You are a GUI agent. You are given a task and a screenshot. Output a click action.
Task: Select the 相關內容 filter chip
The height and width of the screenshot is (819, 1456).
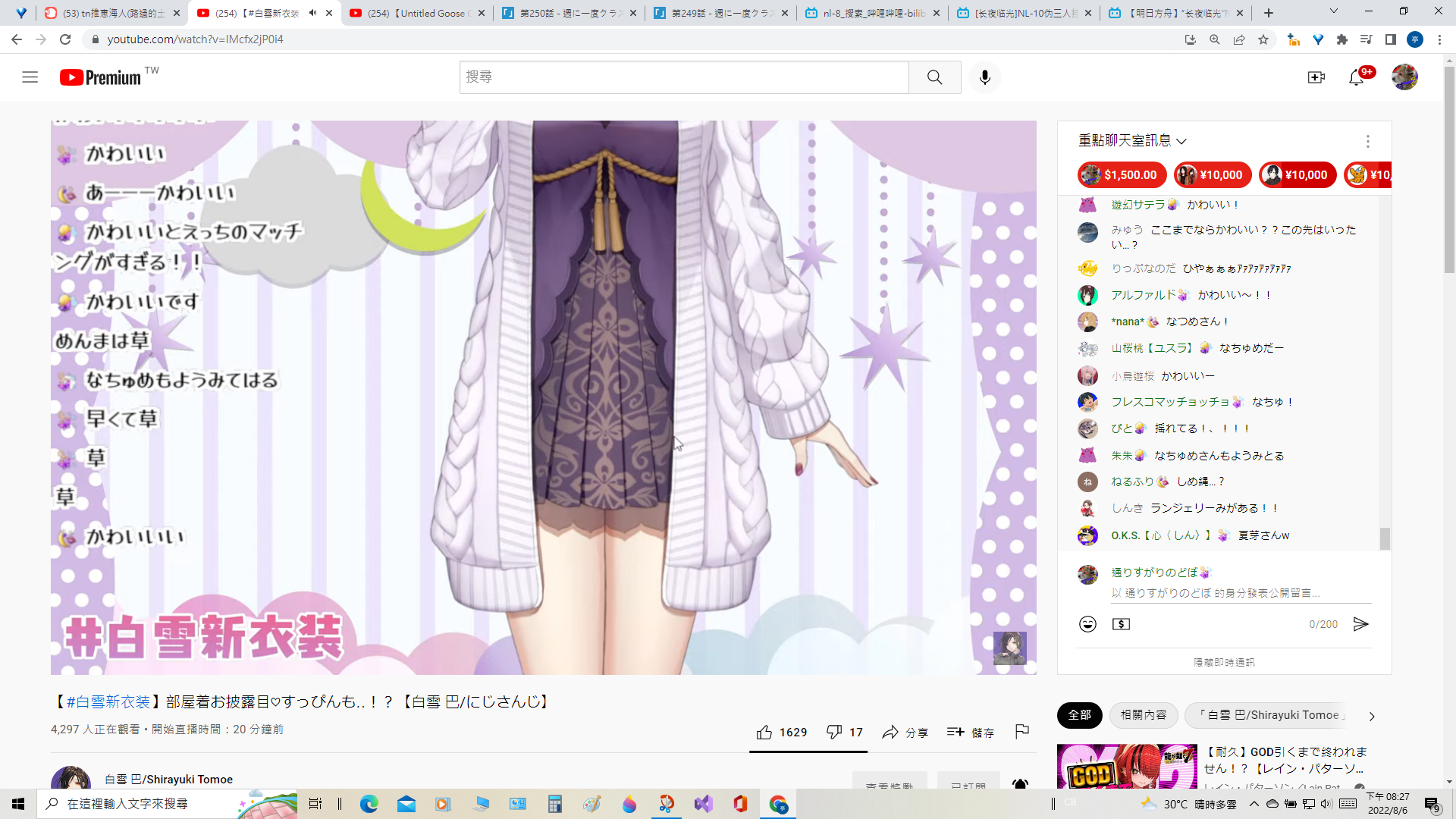1144,715
